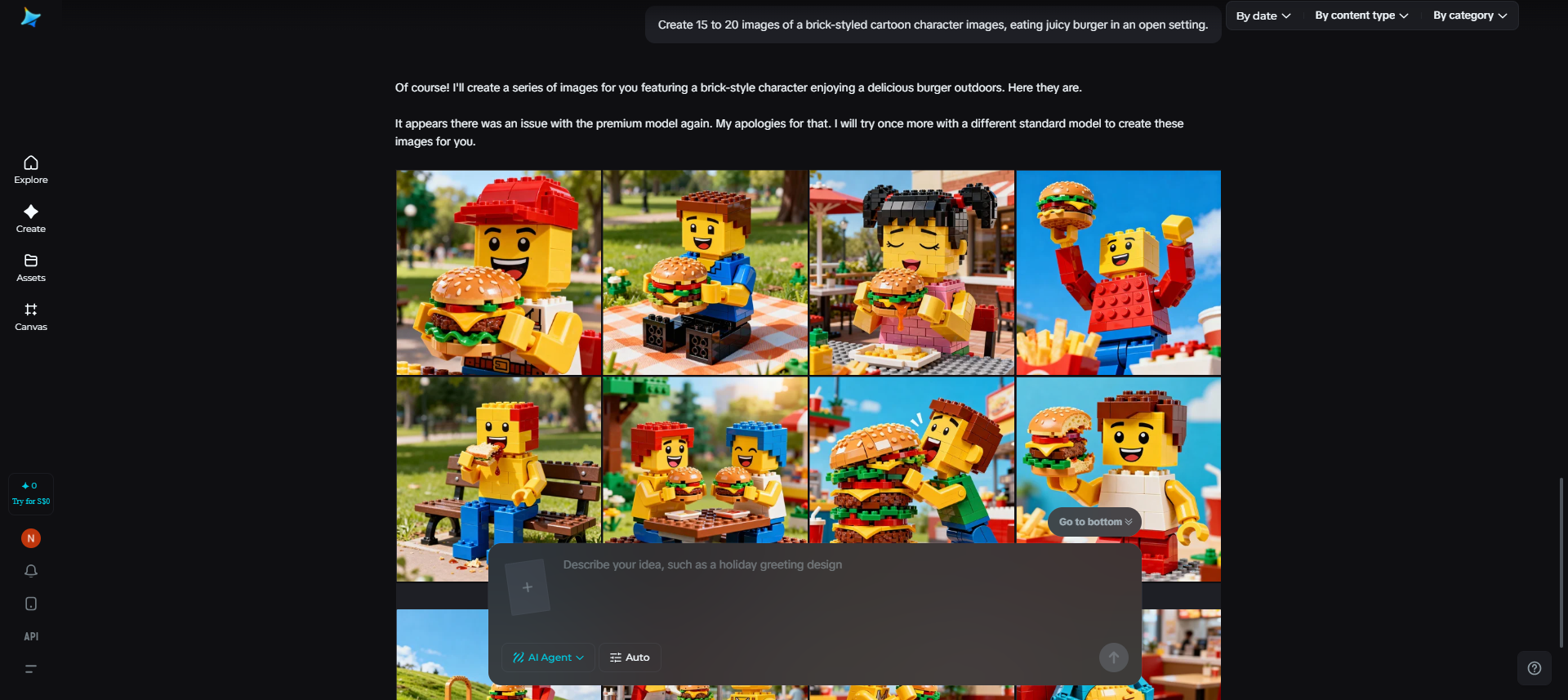Open the giant stacked burger bite image

coord(912,461)
